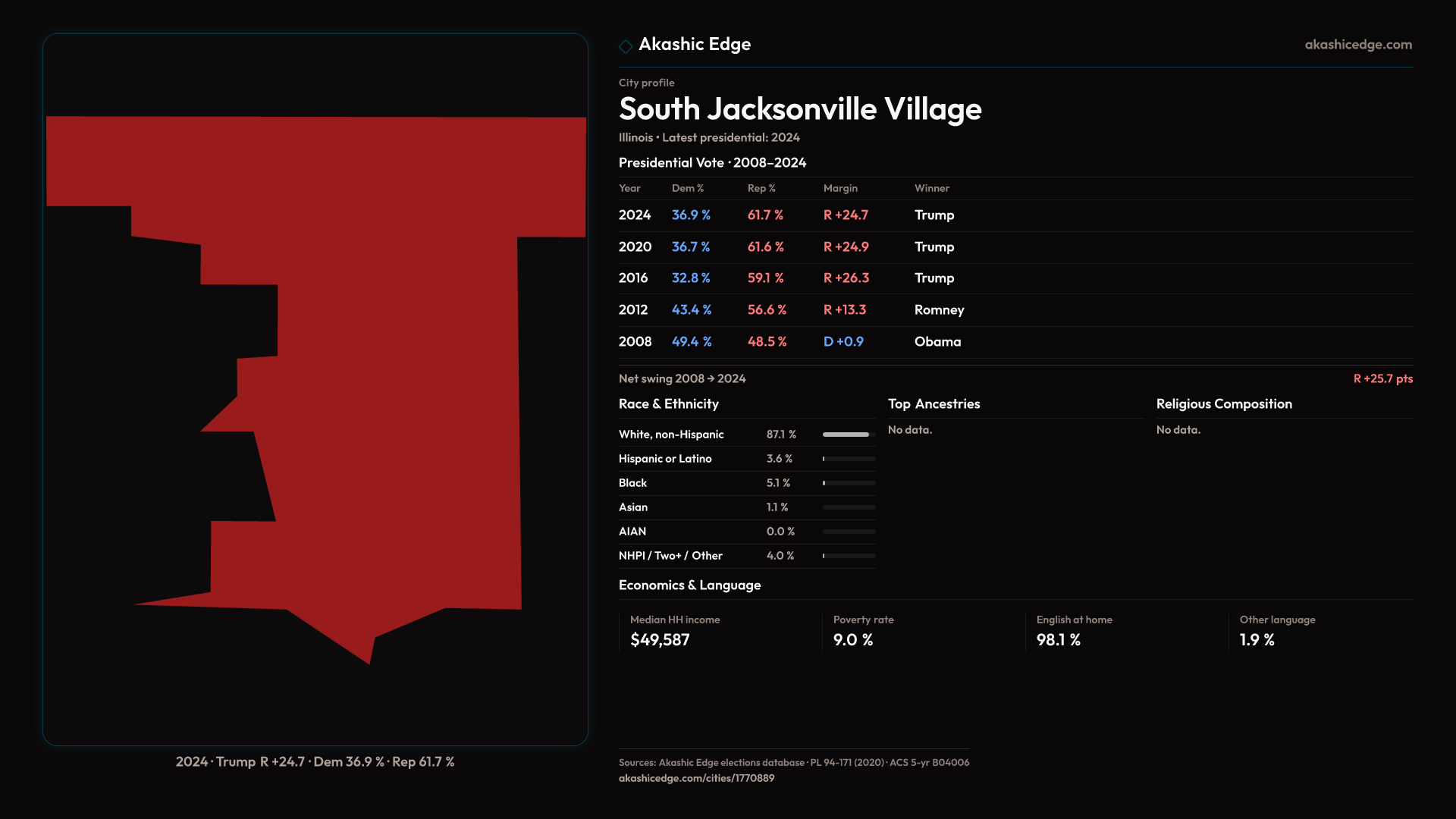Click the red village map shape
This screenshot has height=819, width=1456.
(394, 379)
